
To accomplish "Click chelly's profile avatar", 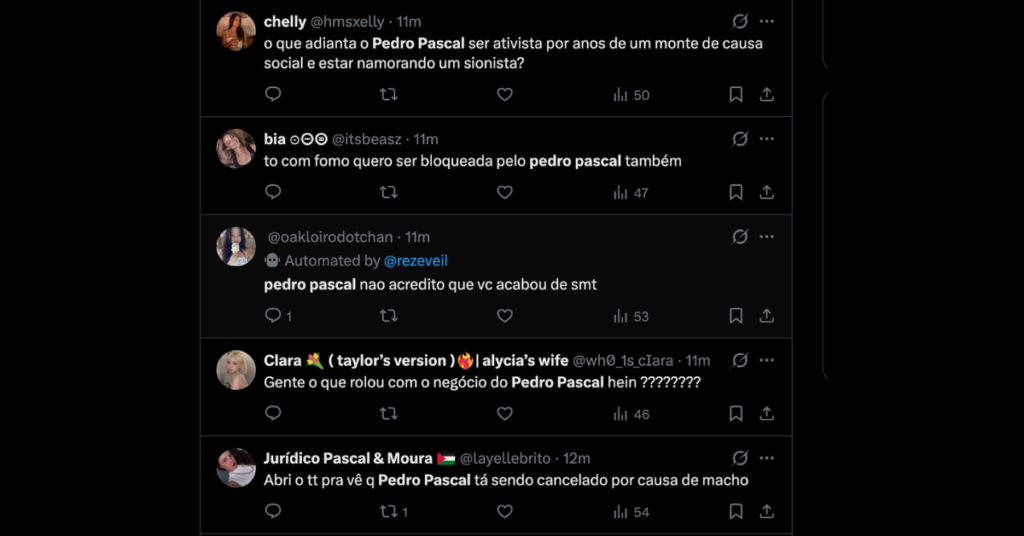I will 236,31.
